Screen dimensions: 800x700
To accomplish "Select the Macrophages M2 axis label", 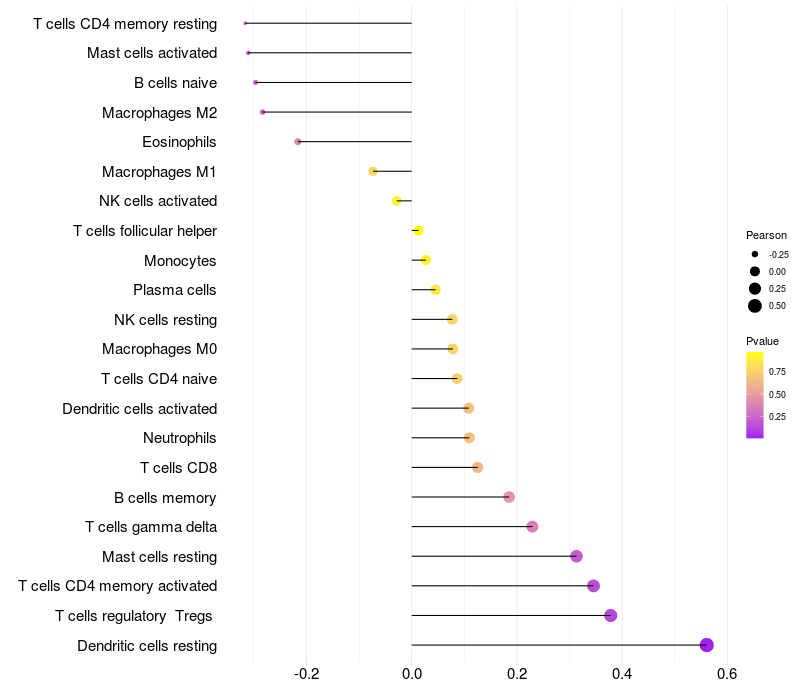I will [x=160, y=113].
